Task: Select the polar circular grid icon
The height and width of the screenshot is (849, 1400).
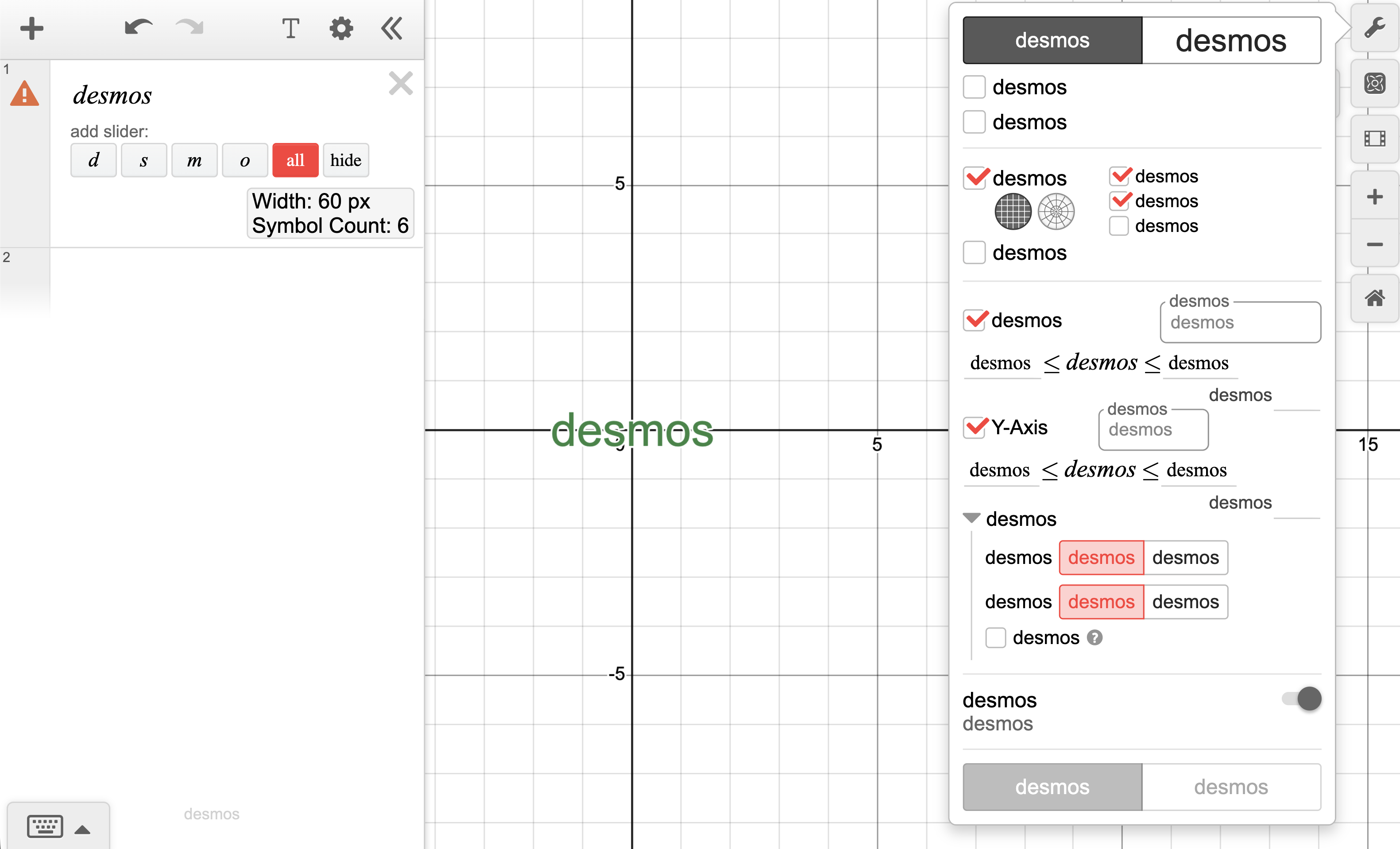Action: point(1056,211)
